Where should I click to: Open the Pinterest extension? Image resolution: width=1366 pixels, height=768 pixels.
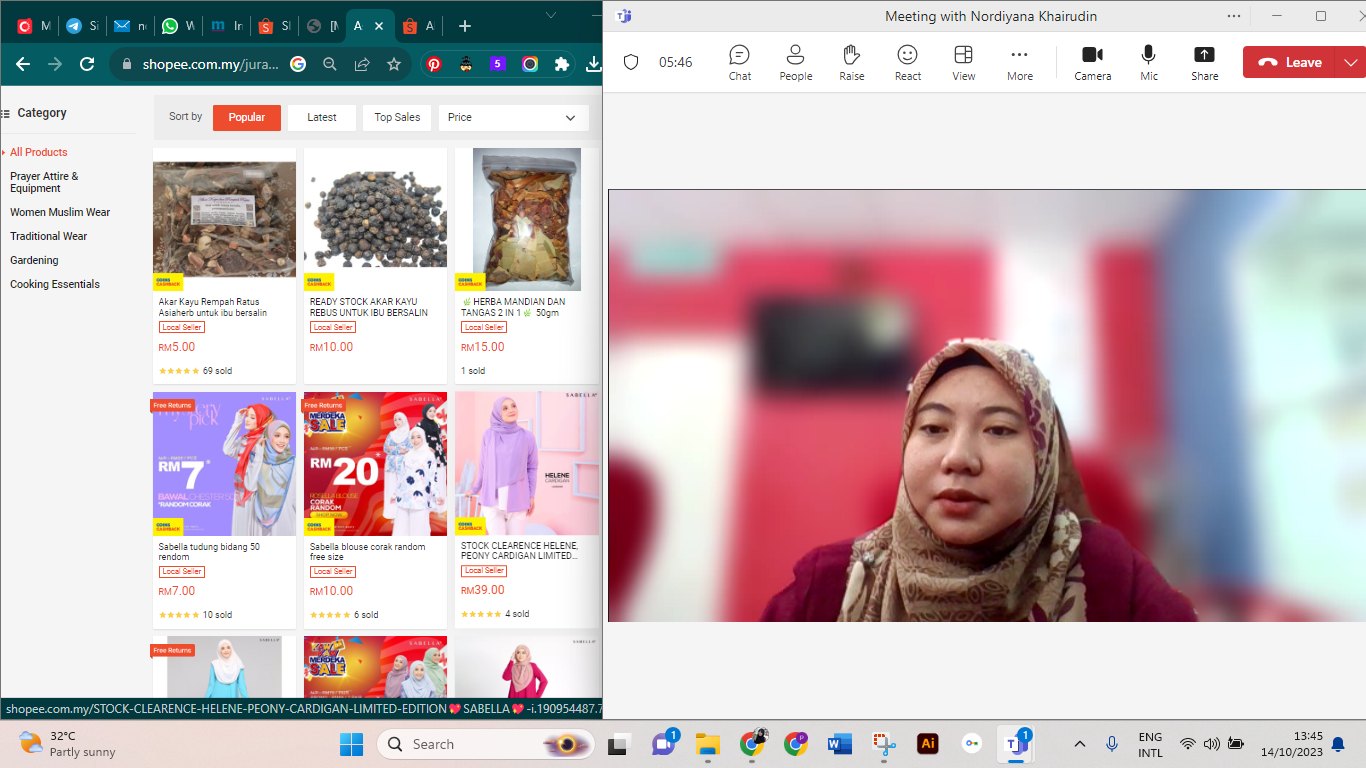coord(434,64)
